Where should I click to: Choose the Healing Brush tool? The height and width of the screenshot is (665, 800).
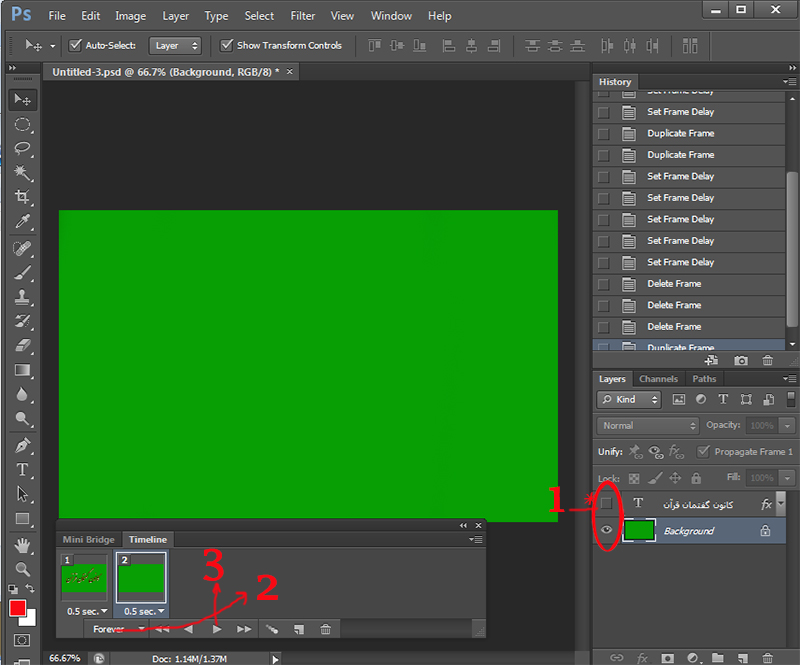pyautogui.click(x=22, y=249)
